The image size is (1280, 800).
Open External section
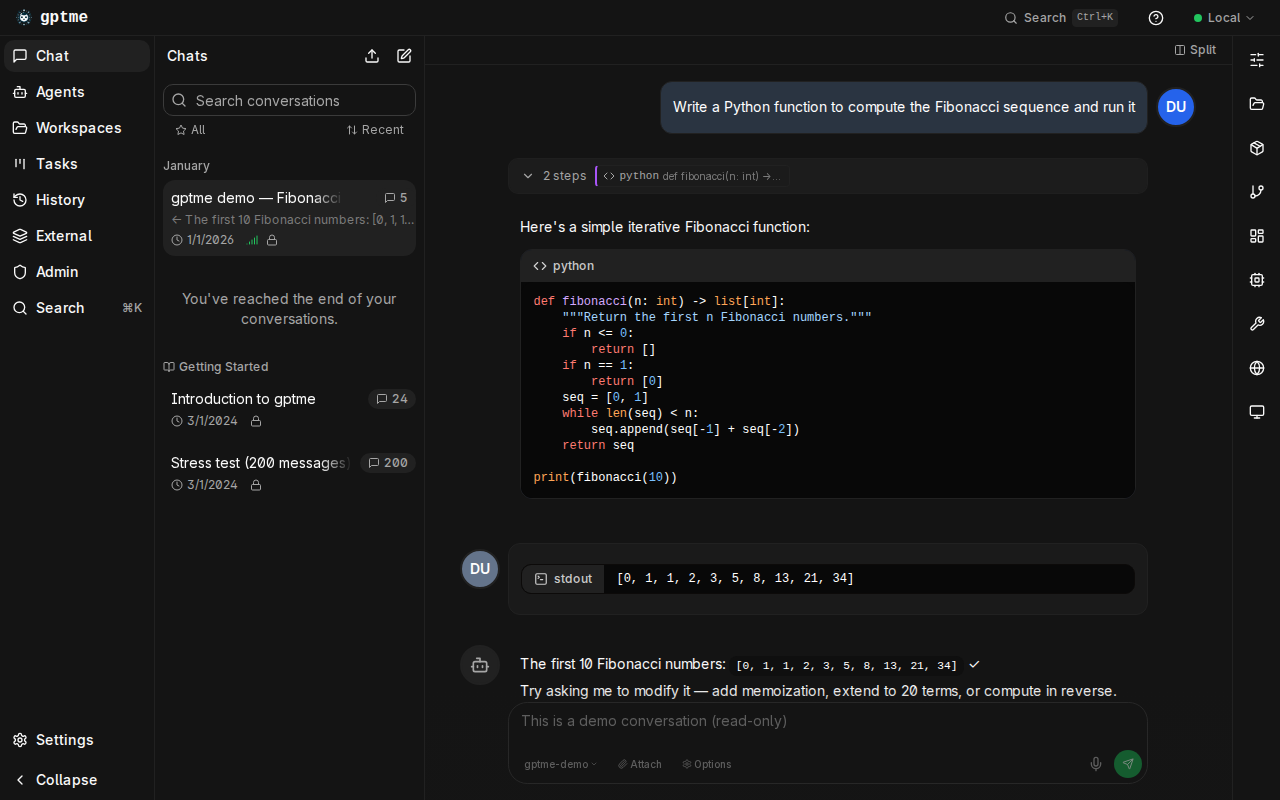(77, 236)
